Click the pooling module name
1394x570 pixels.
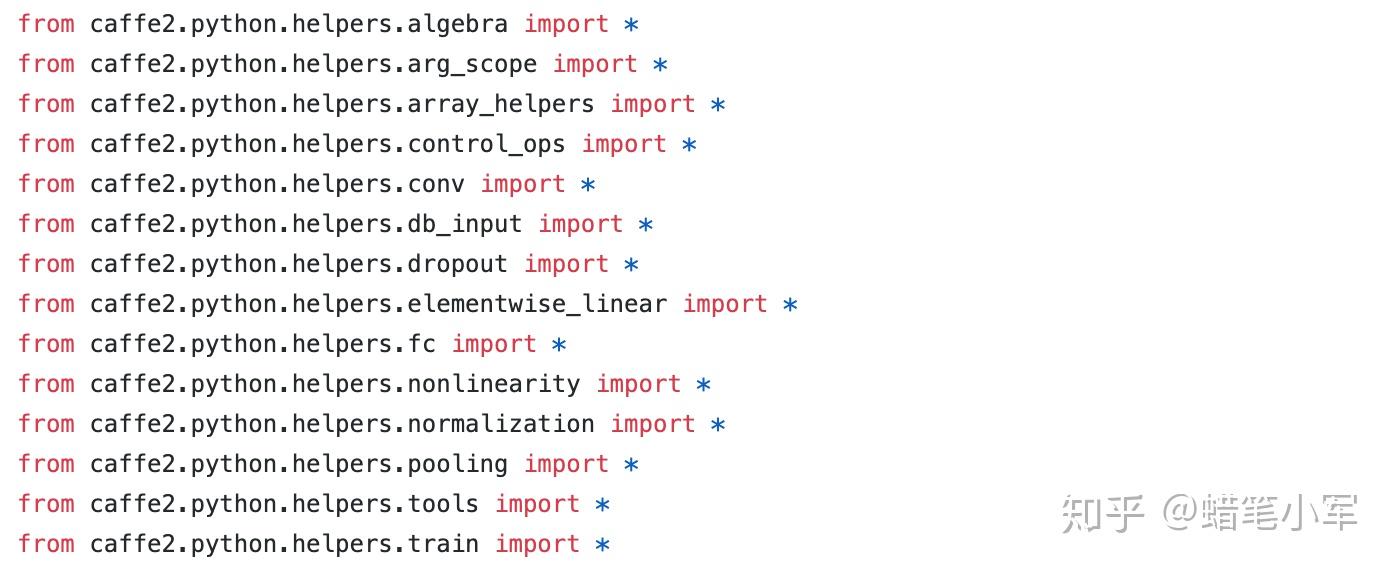click(x=457, y=464)
